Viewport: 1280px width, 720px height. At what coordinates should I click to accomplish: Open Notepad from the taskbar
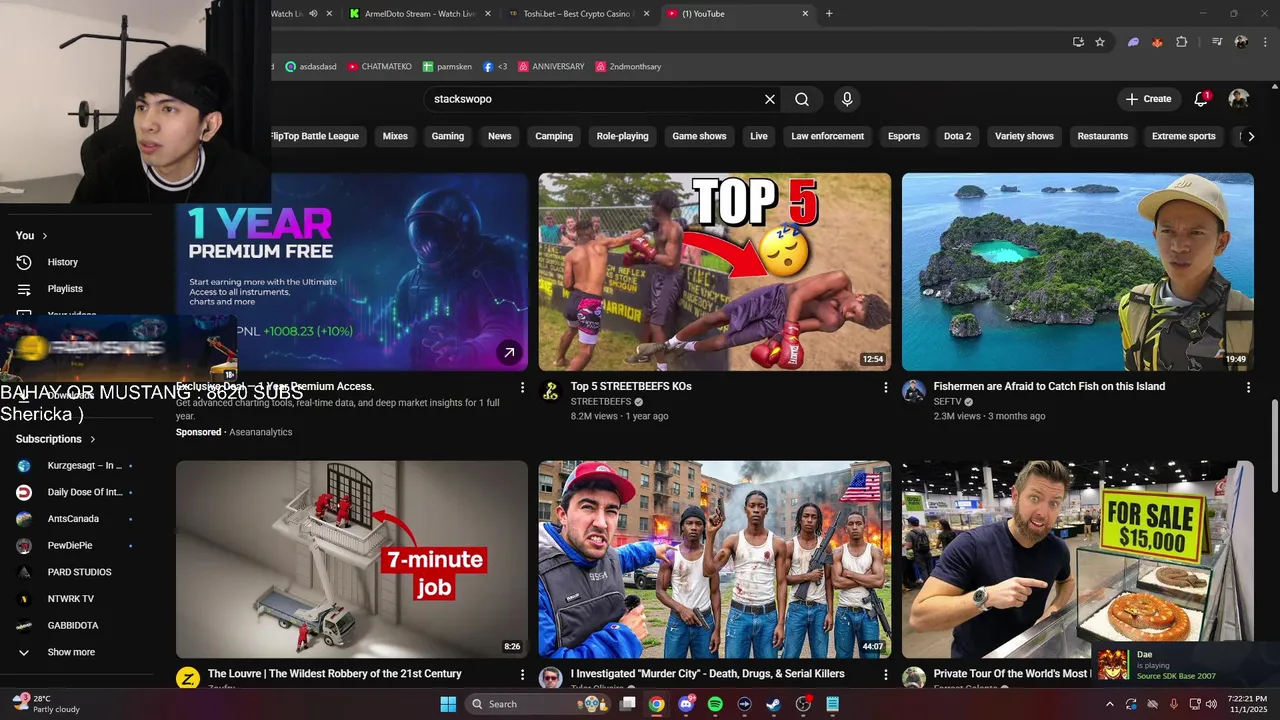click(832, 704)
